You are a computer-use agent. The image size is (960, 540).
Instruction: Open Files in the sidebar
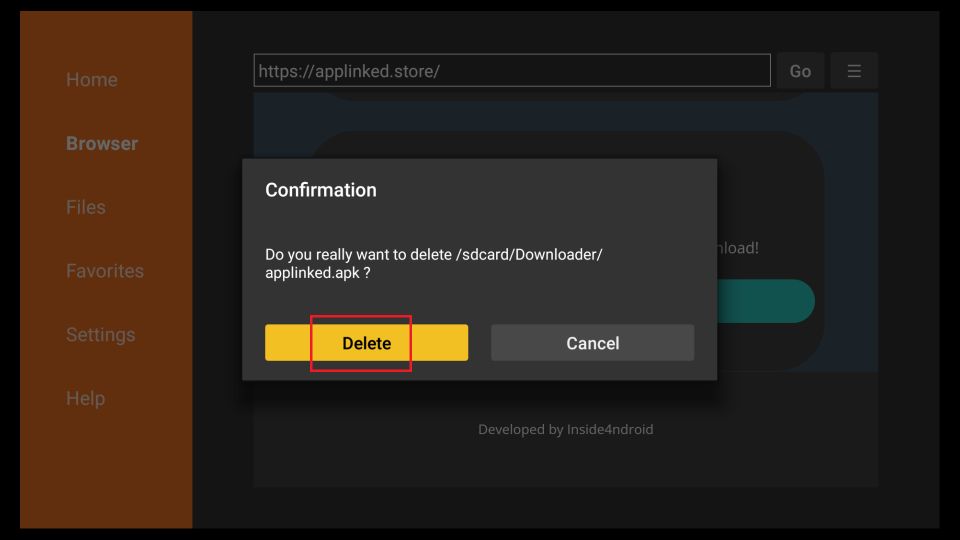coord(86,207)
